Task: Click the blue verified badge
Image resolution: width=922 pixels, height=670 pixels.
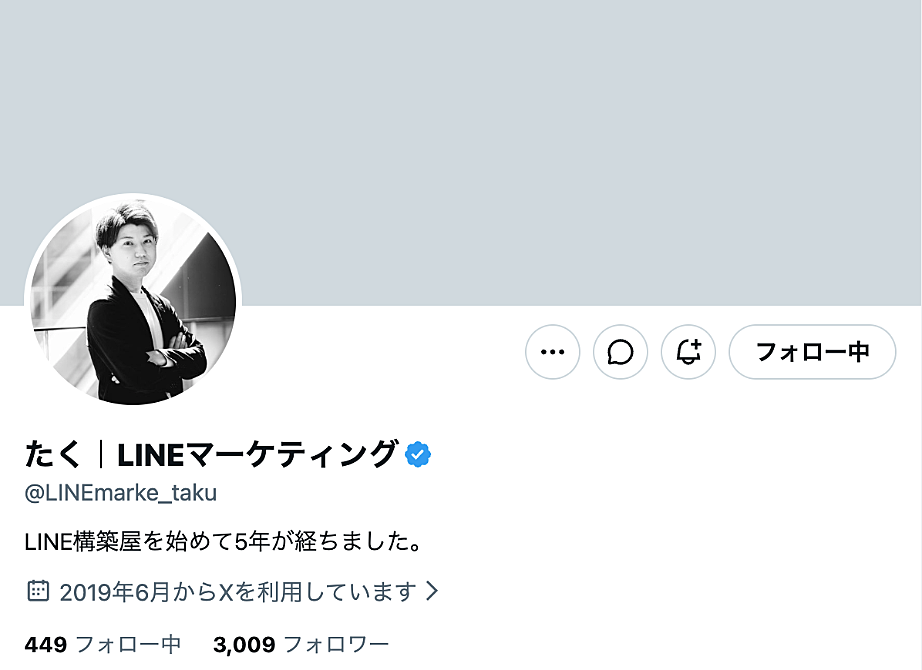Action: point(418,455)
